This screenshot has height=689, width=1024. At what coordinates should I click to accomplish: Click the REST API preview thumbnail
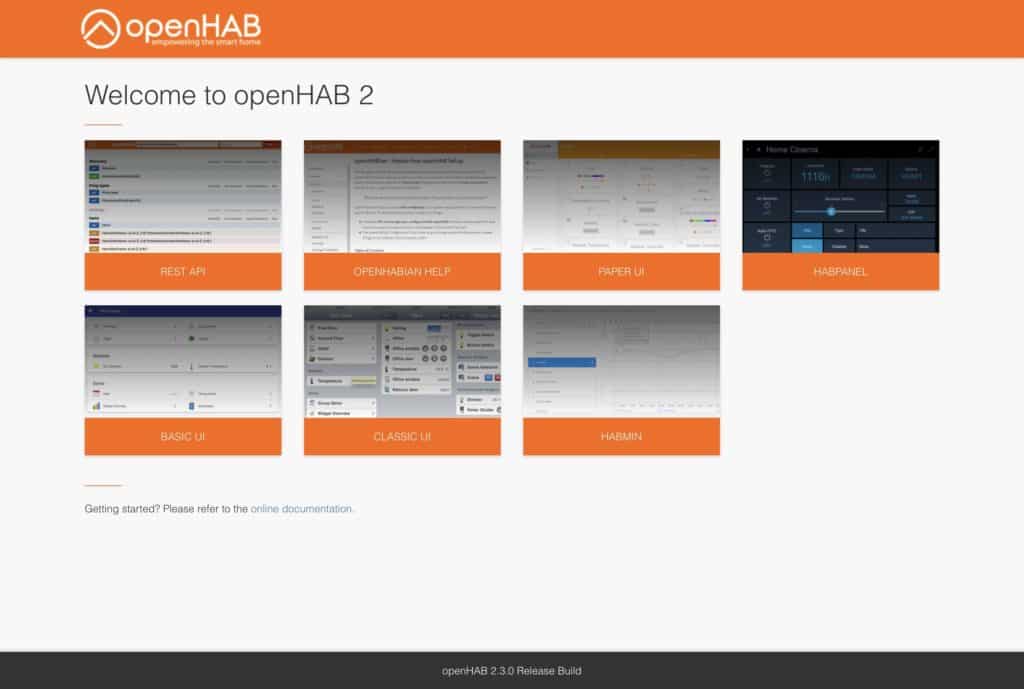click(183, 197)
